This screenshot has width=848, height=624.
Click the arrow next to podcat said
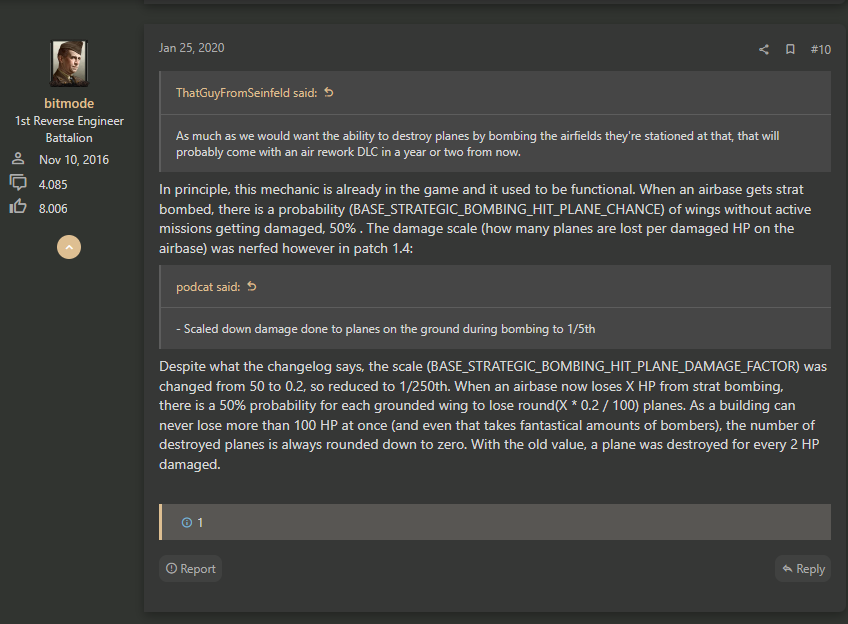(x=252, y=286)
